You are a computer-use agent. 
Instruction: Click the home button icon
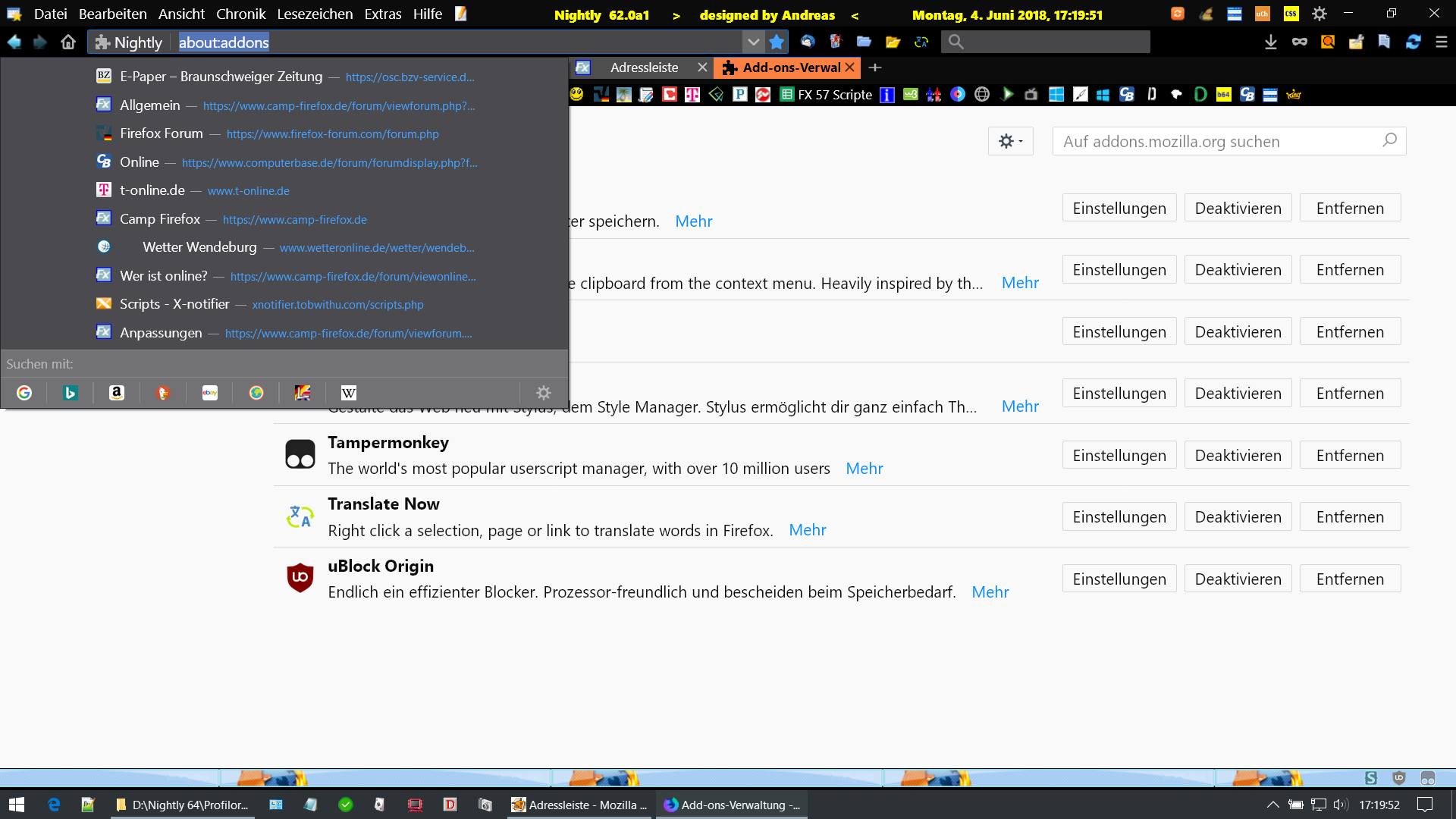pos(68,42)
